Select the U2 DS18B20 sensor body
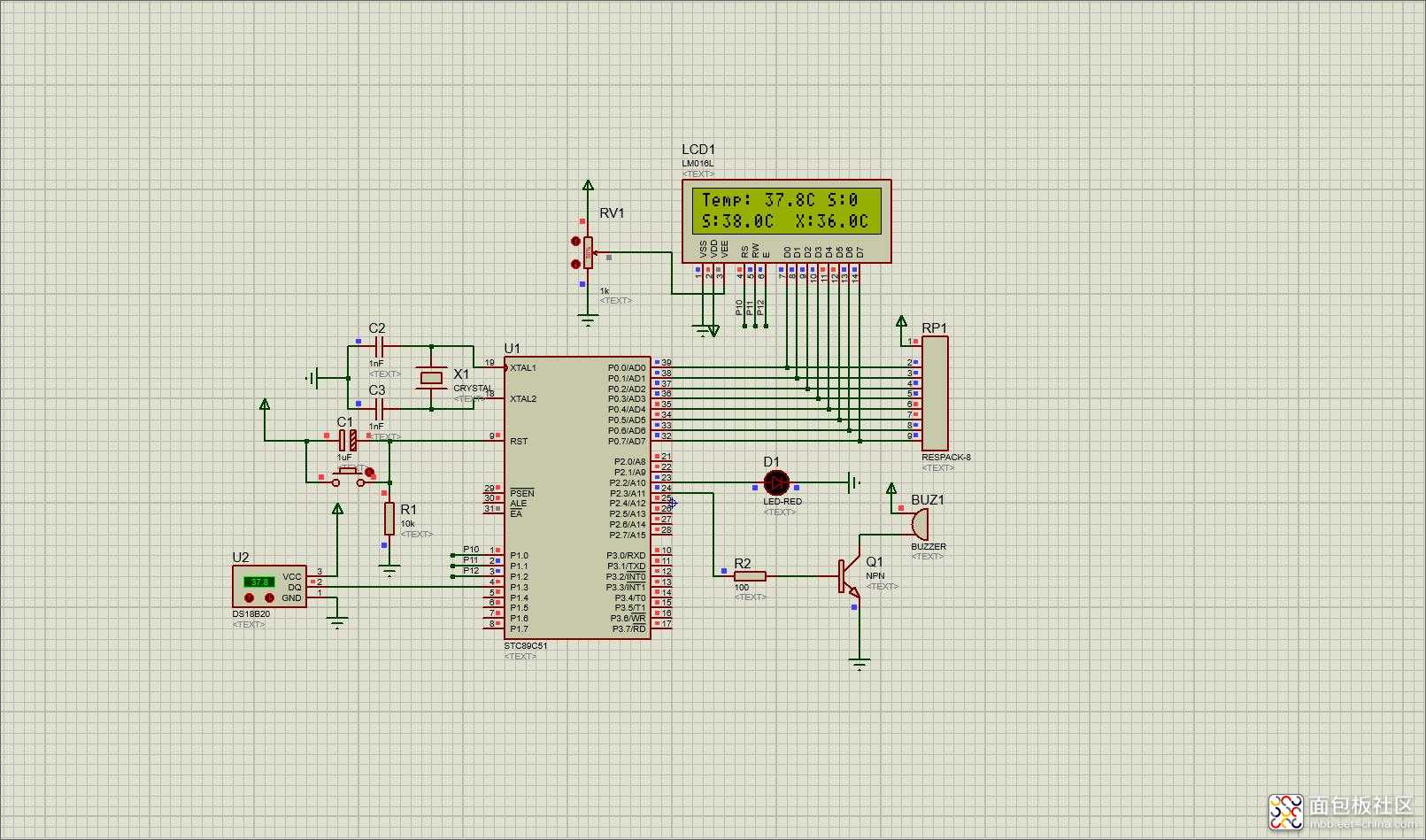Image resolution: width=1426 pixels, height=840 pixels. [269, 587]
